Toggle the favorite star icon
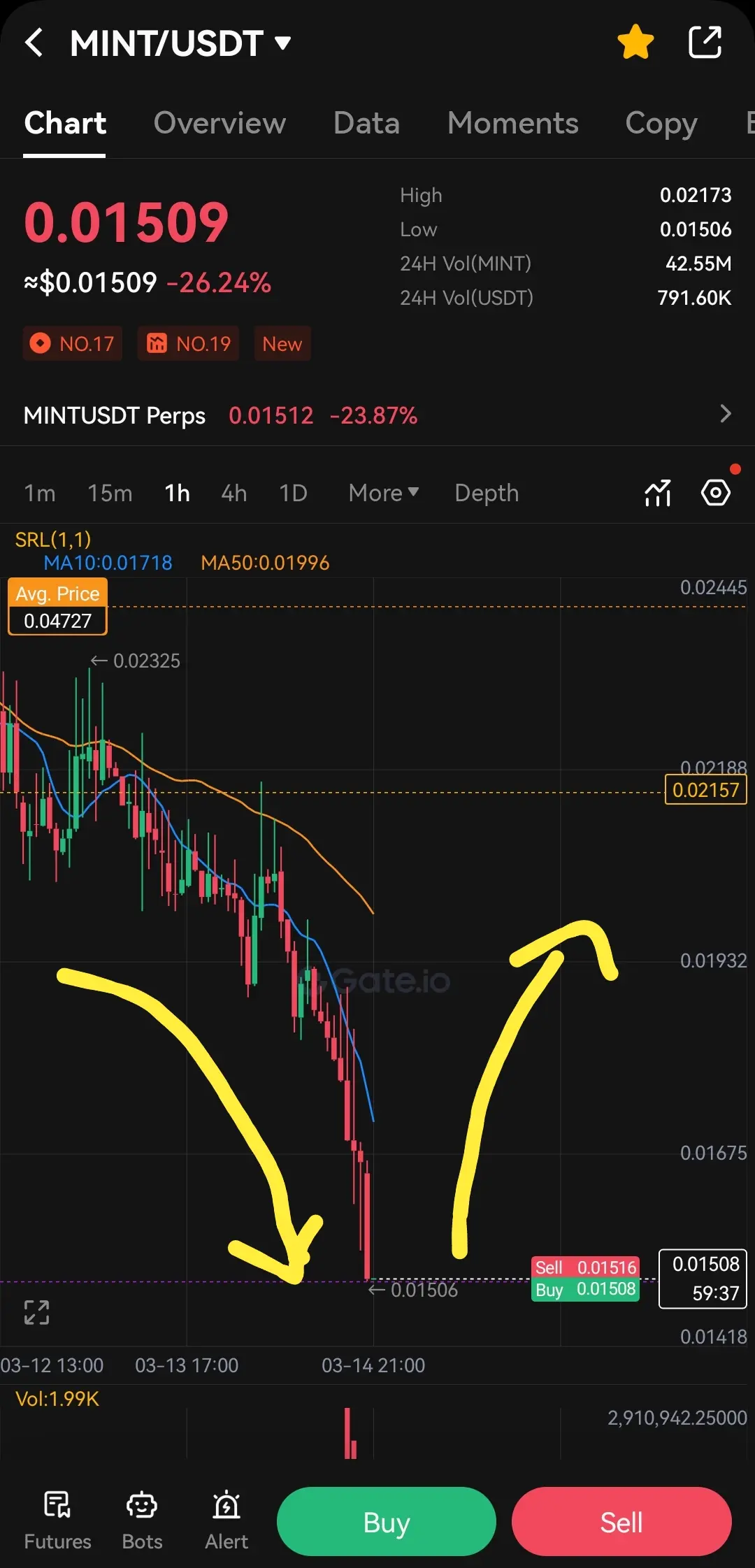The image size is (755, 1568). (x=635, y=42)
